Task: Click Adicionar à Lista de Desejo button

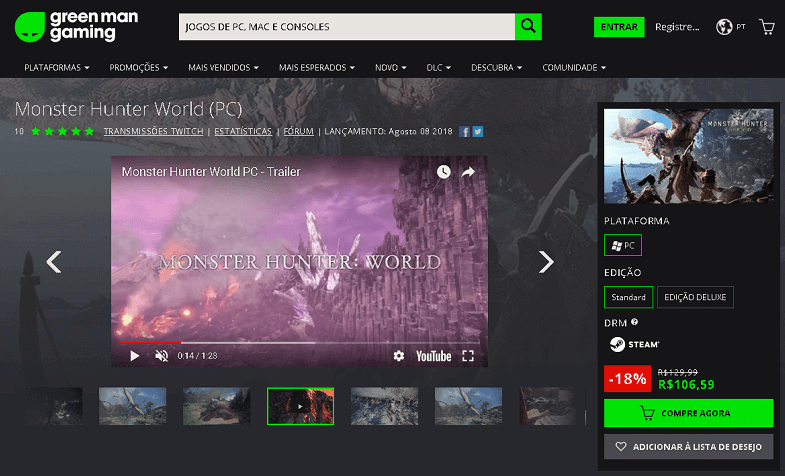Action: pyautogui.click(x=688, y=446)
